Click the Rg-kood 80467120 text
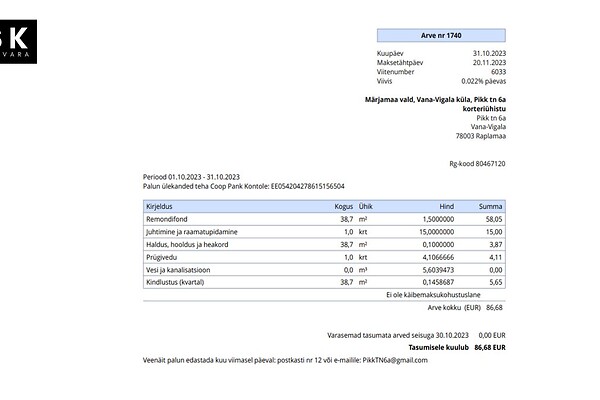 [477, 163]
